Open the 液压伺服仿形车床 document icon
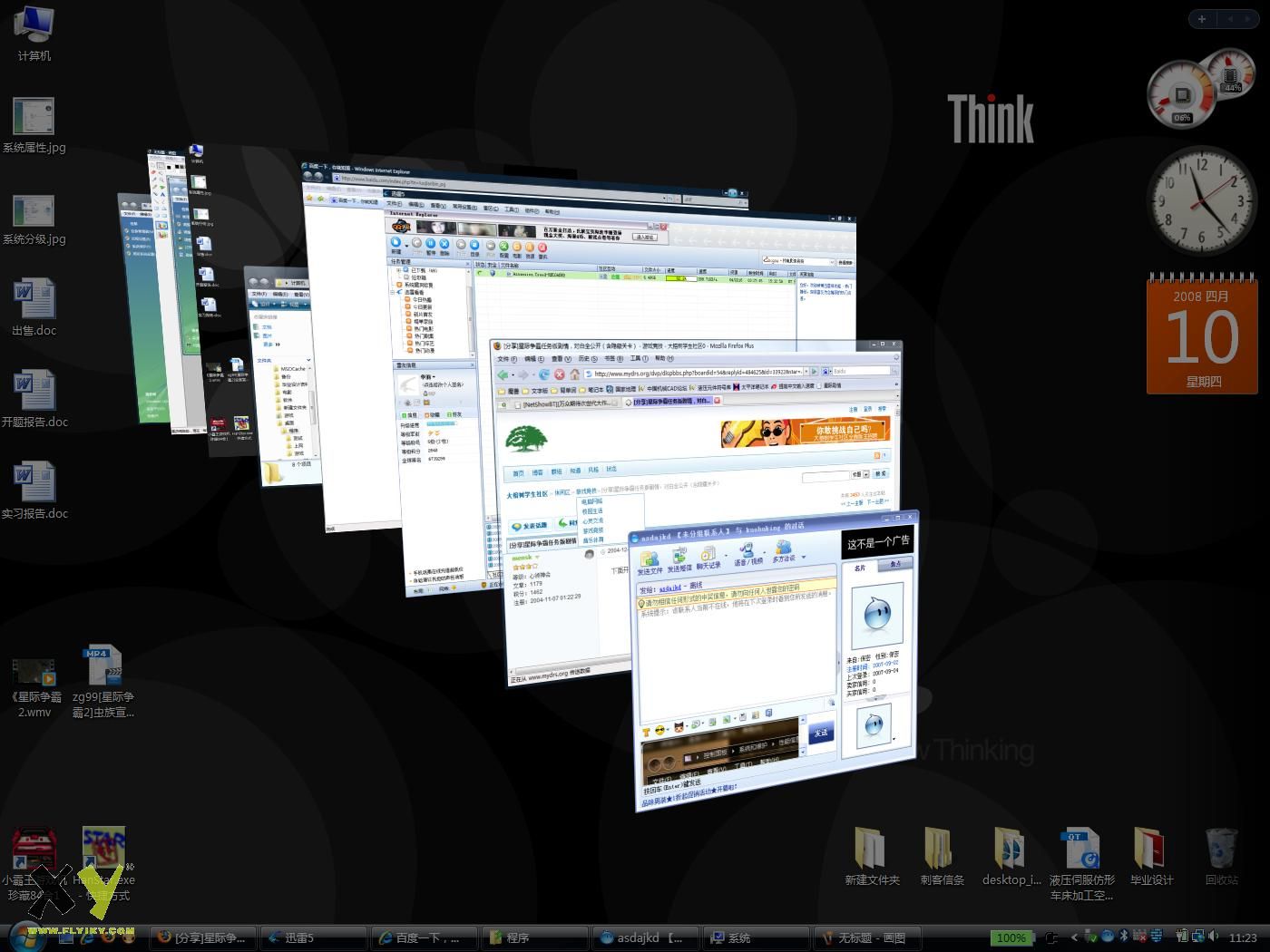1270x952 pixels. (x=1082, y=862)
